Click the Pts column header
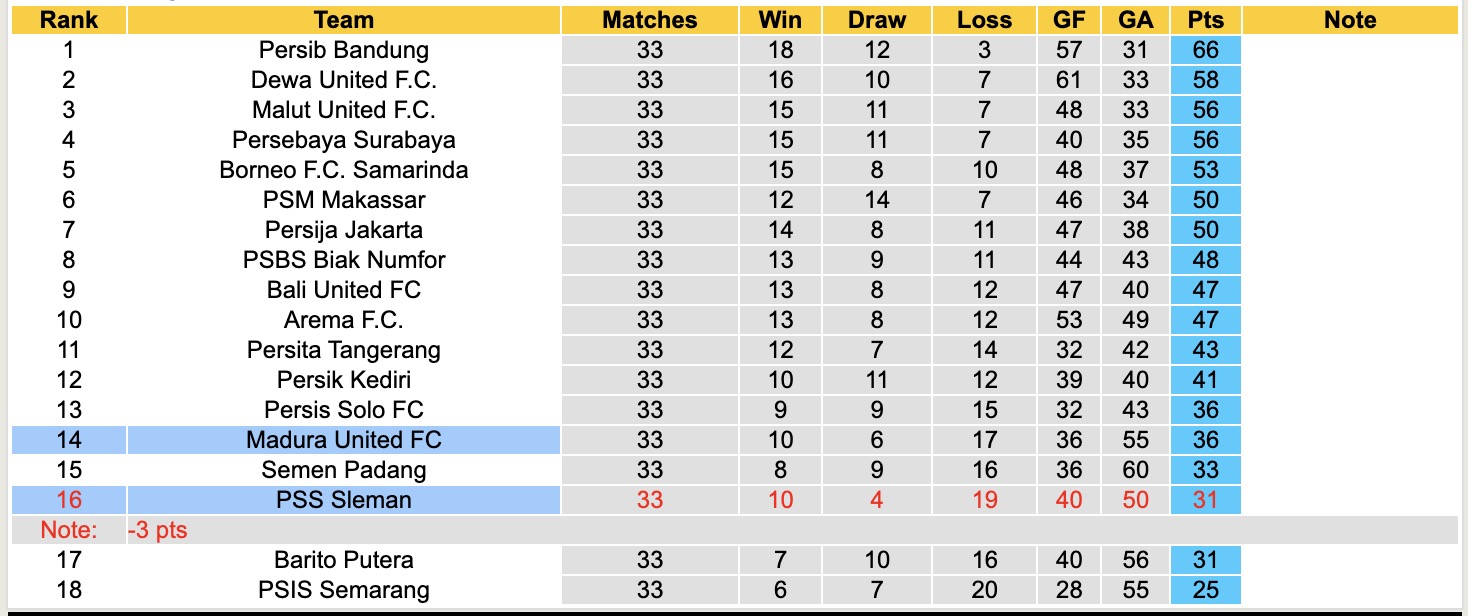Image resolution: width=1468 pixels, height=616 pixels. [1205, 20]
